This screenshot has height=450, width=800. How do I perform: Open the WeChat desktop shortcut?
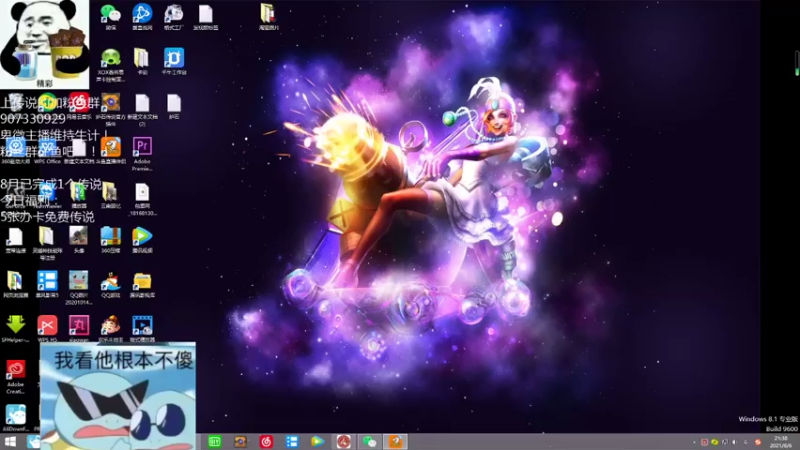pyautogui.click(x=110, y=17)
